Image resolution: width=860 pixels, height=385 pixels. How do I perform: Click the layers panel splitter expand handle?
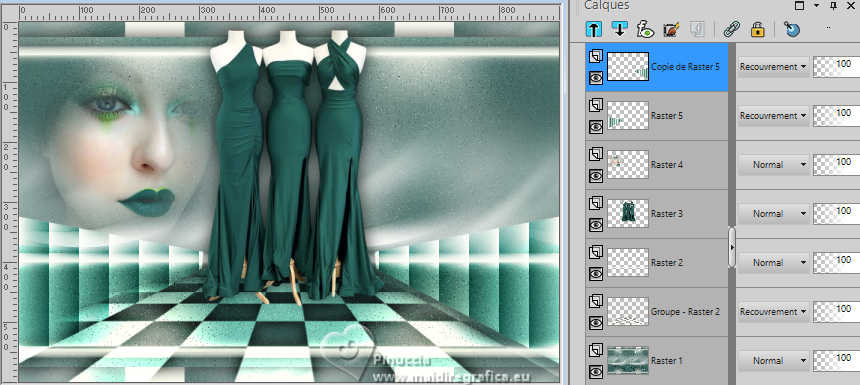[732, 248]
